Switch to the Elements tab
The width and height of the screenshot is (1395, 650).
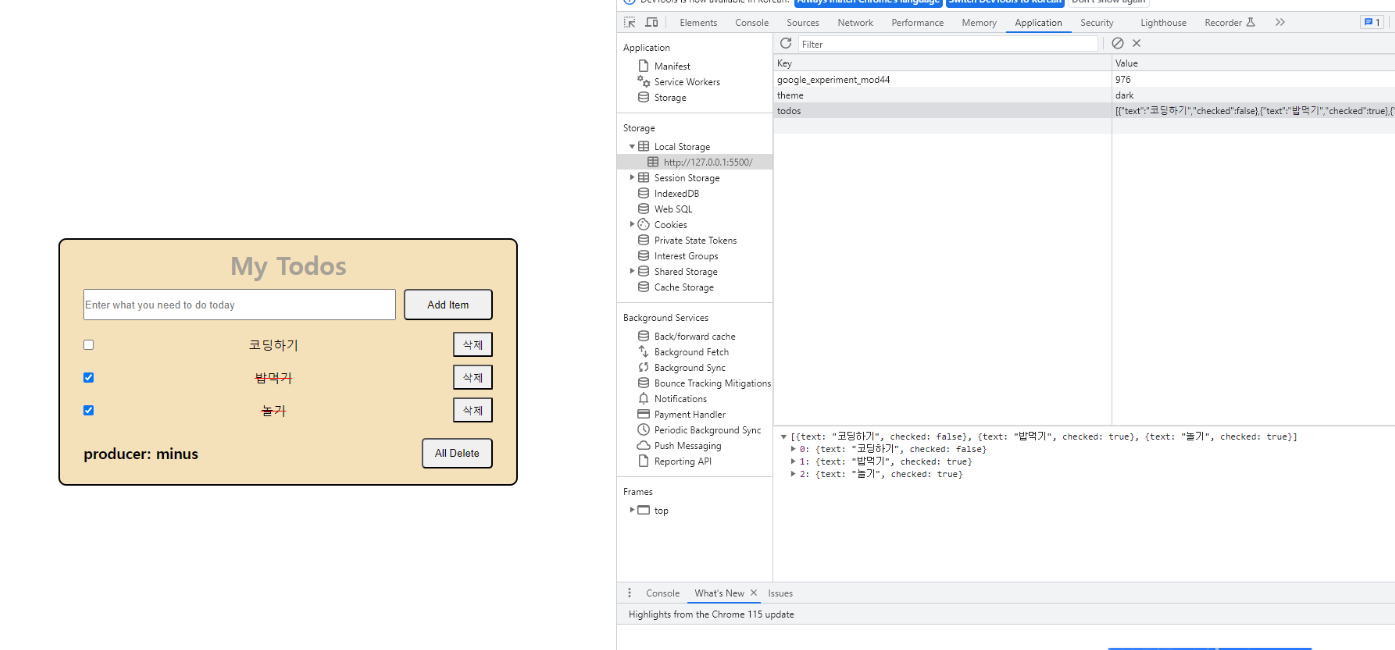coord(698,23)
